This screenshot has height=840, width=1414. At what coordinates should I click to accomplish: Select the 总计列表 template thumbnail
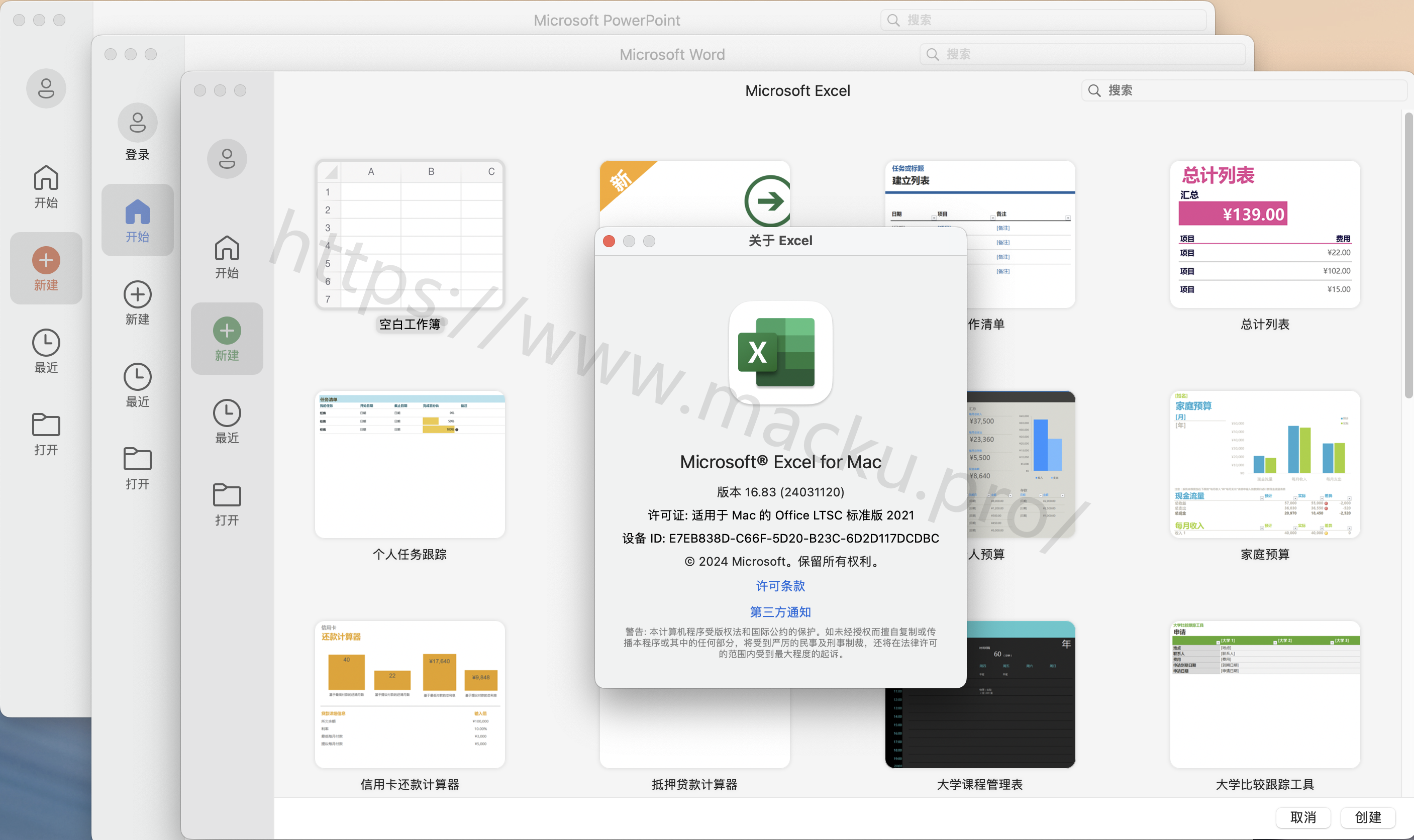click(x=1265, y=234)
